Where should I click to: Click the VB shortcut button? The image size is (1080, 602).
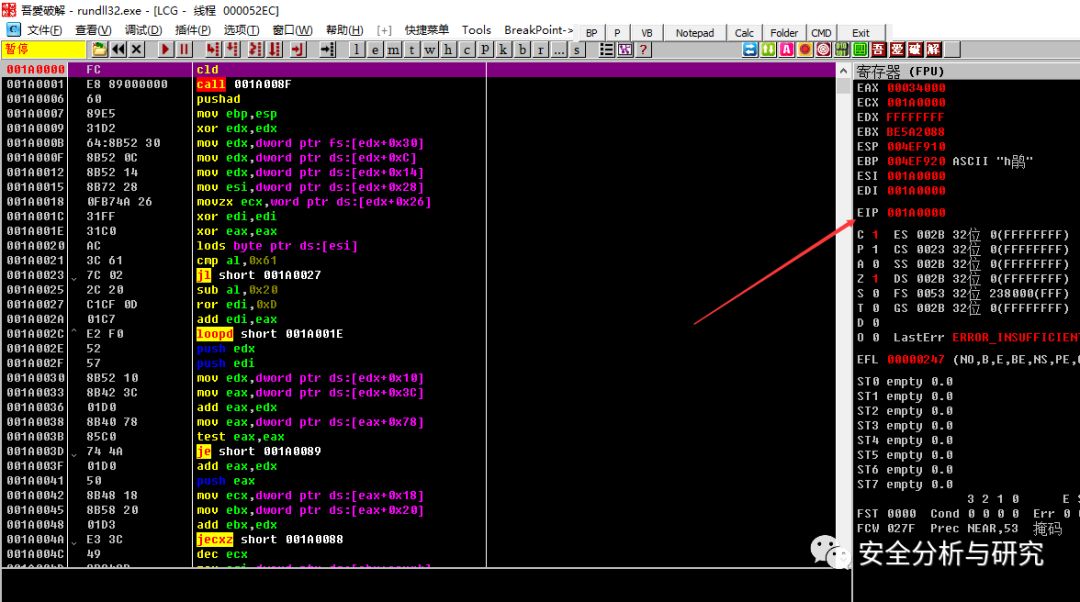[x=646, y=33]
